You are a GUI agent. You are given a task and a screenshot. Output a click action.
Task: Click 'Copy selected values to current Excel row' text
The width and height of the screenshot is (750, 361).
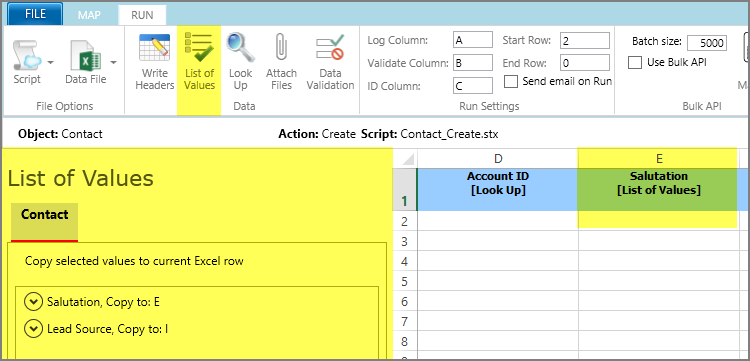(x=134, y=261)
